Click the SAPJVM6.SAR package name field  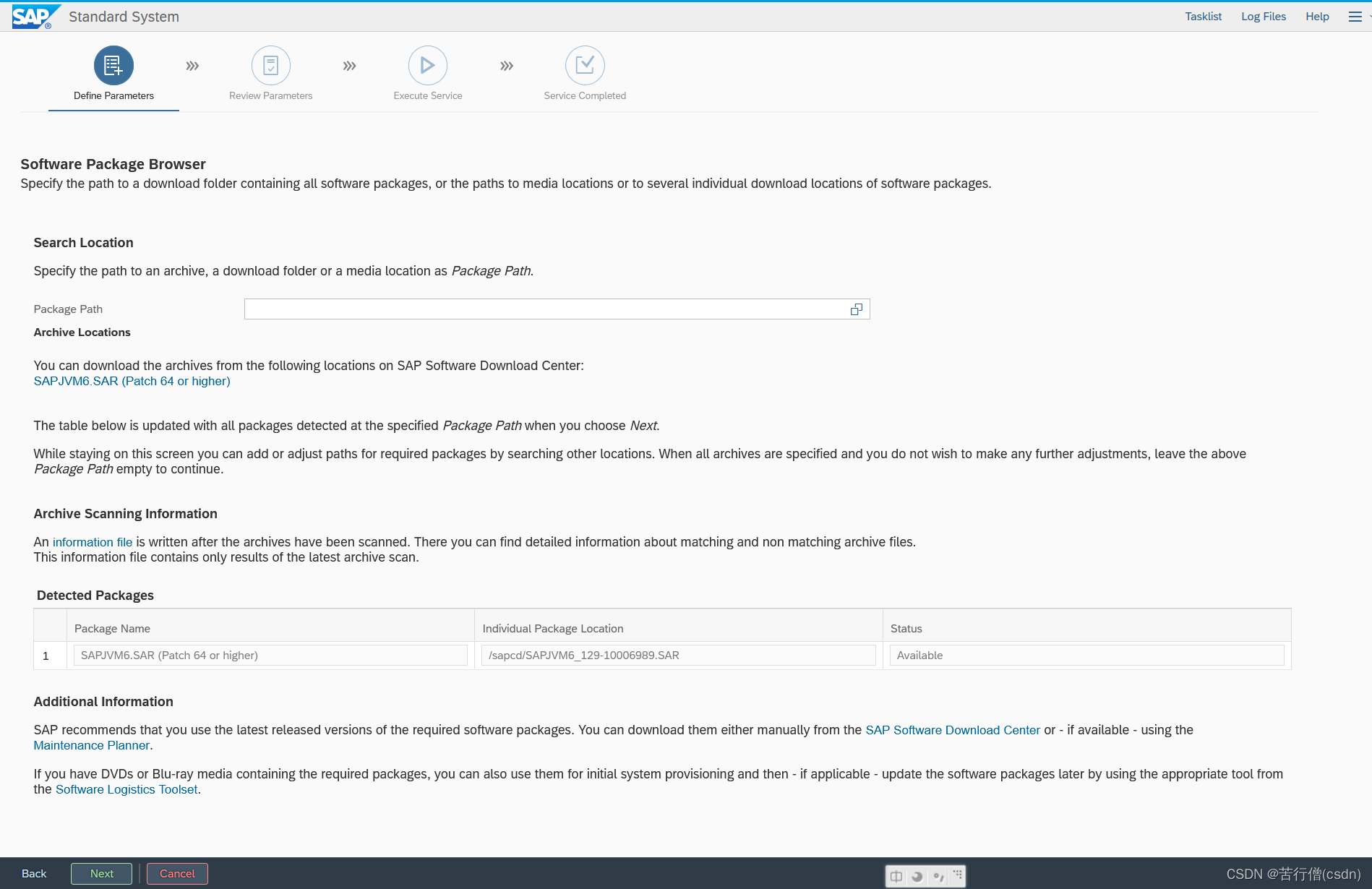(270, 656)
